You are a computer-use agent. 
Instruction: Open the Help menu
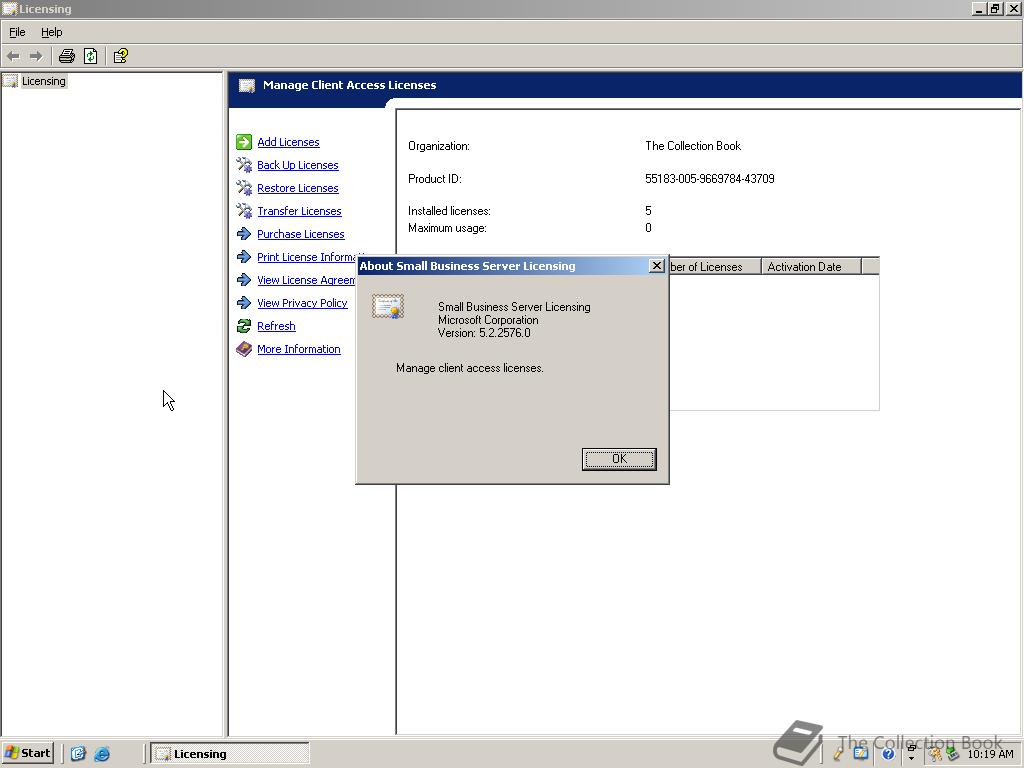coord(52,32)
